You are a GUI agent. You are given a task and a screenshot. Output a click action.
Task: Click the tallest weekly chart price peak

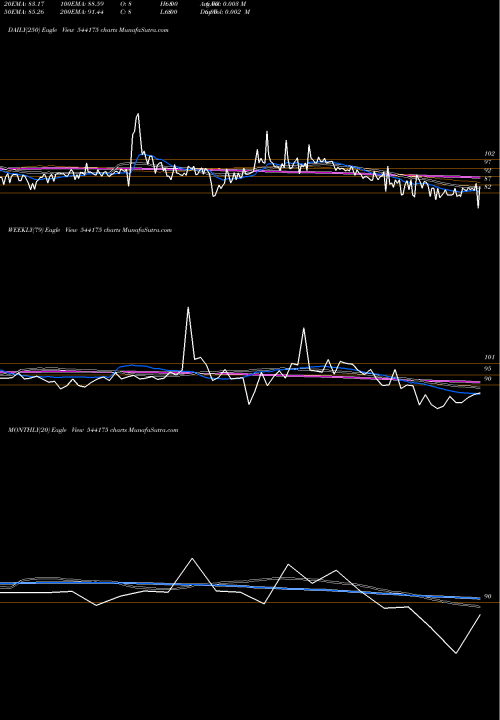pyautogui.click(x=188, y=308)
